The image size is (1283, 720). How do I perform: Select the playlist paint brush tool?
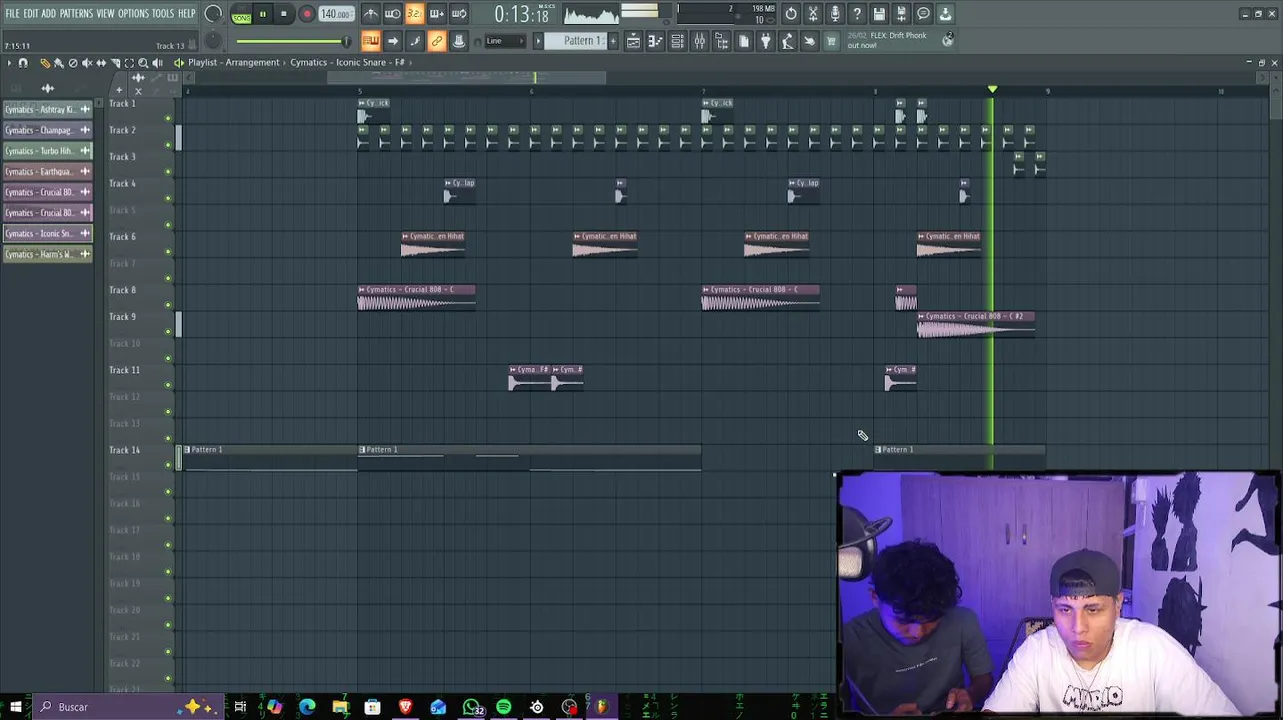click(x=58, y=63)
